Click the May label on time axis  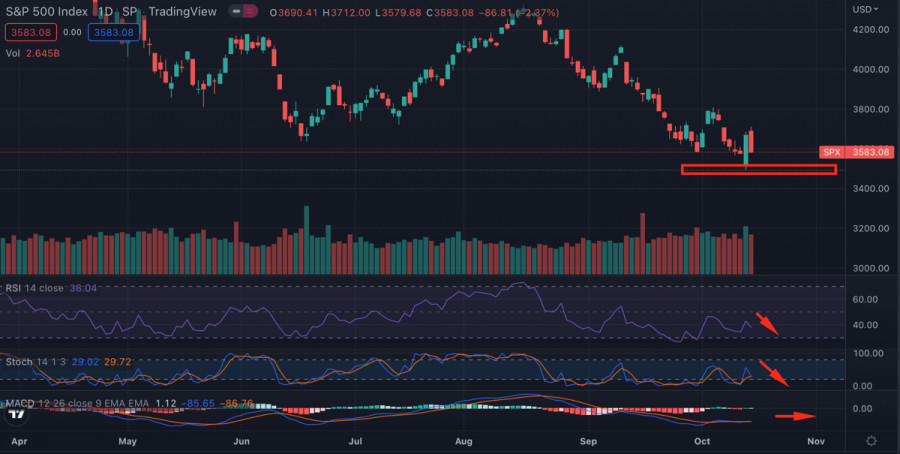127,441
